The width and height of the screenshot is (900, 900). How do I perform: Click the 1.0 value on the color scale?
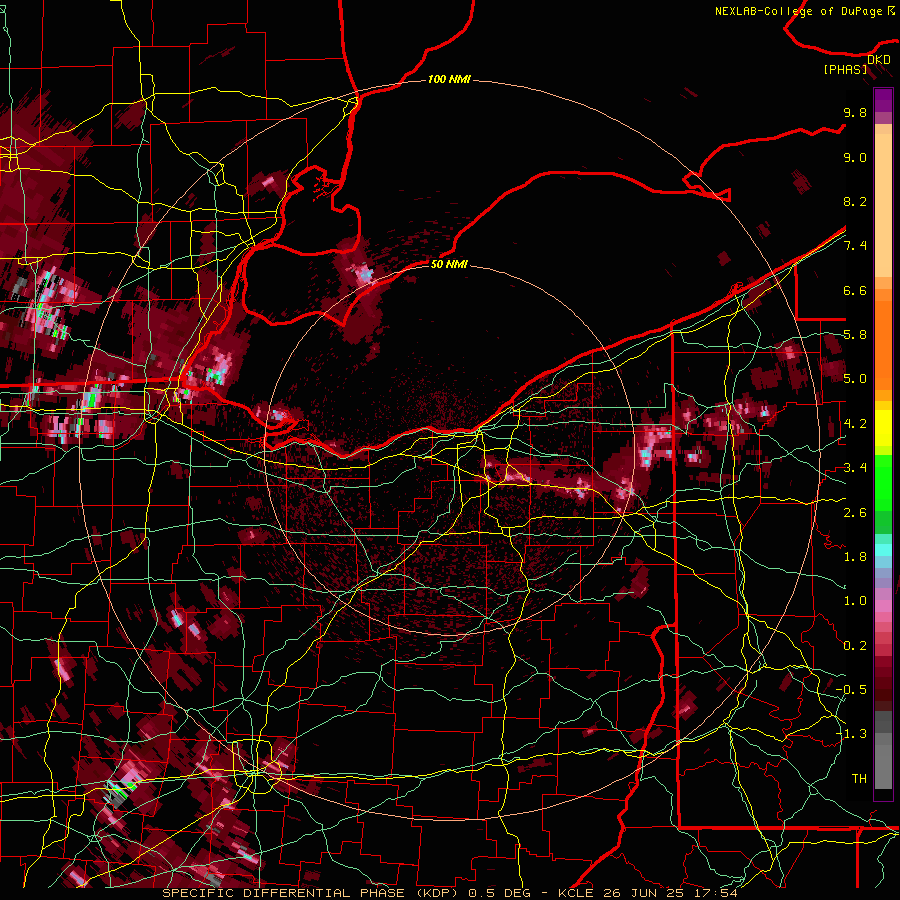pos(855,601)
